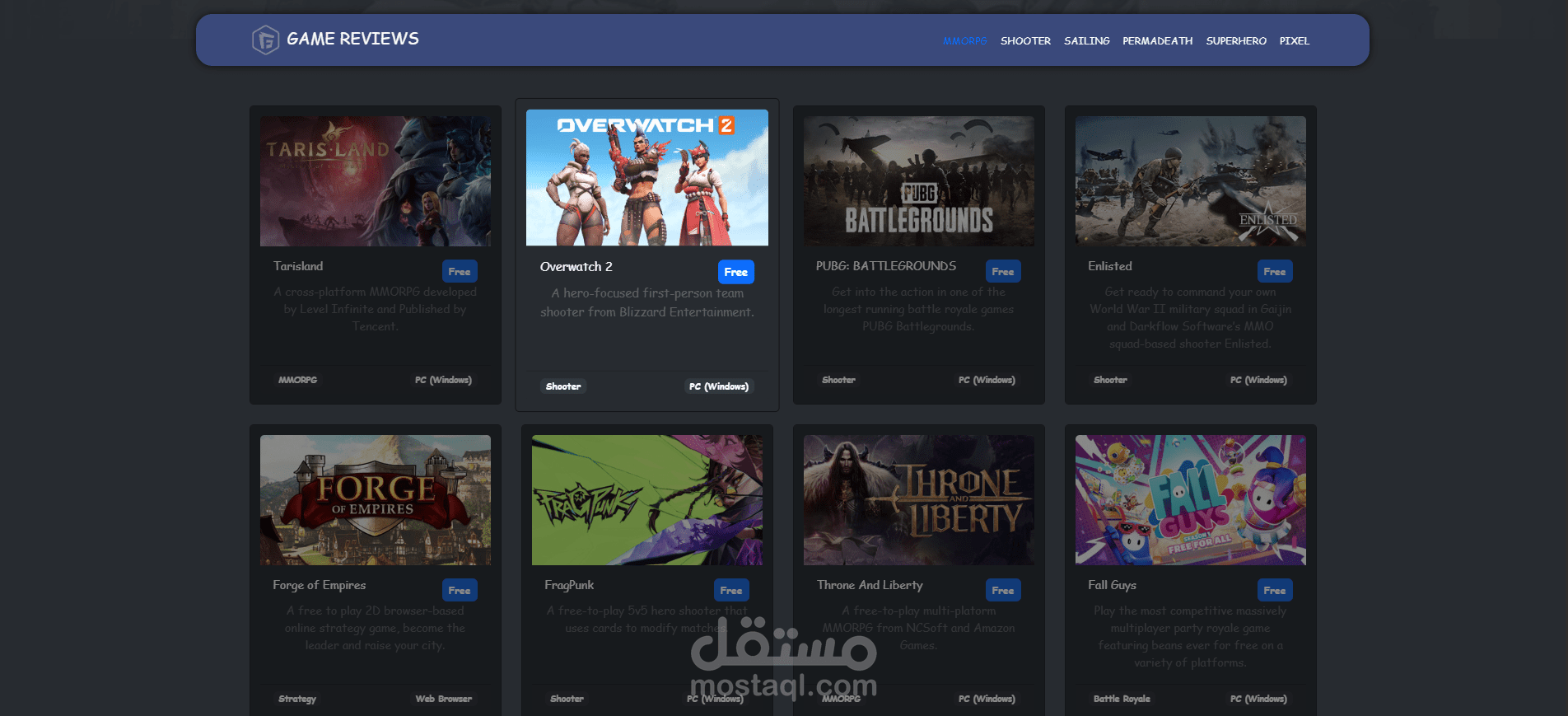Image resolution: width=1568 pixels, height=716 pixels.
Task: Select the Overwatch 2 card title
Action: (576, 267)
